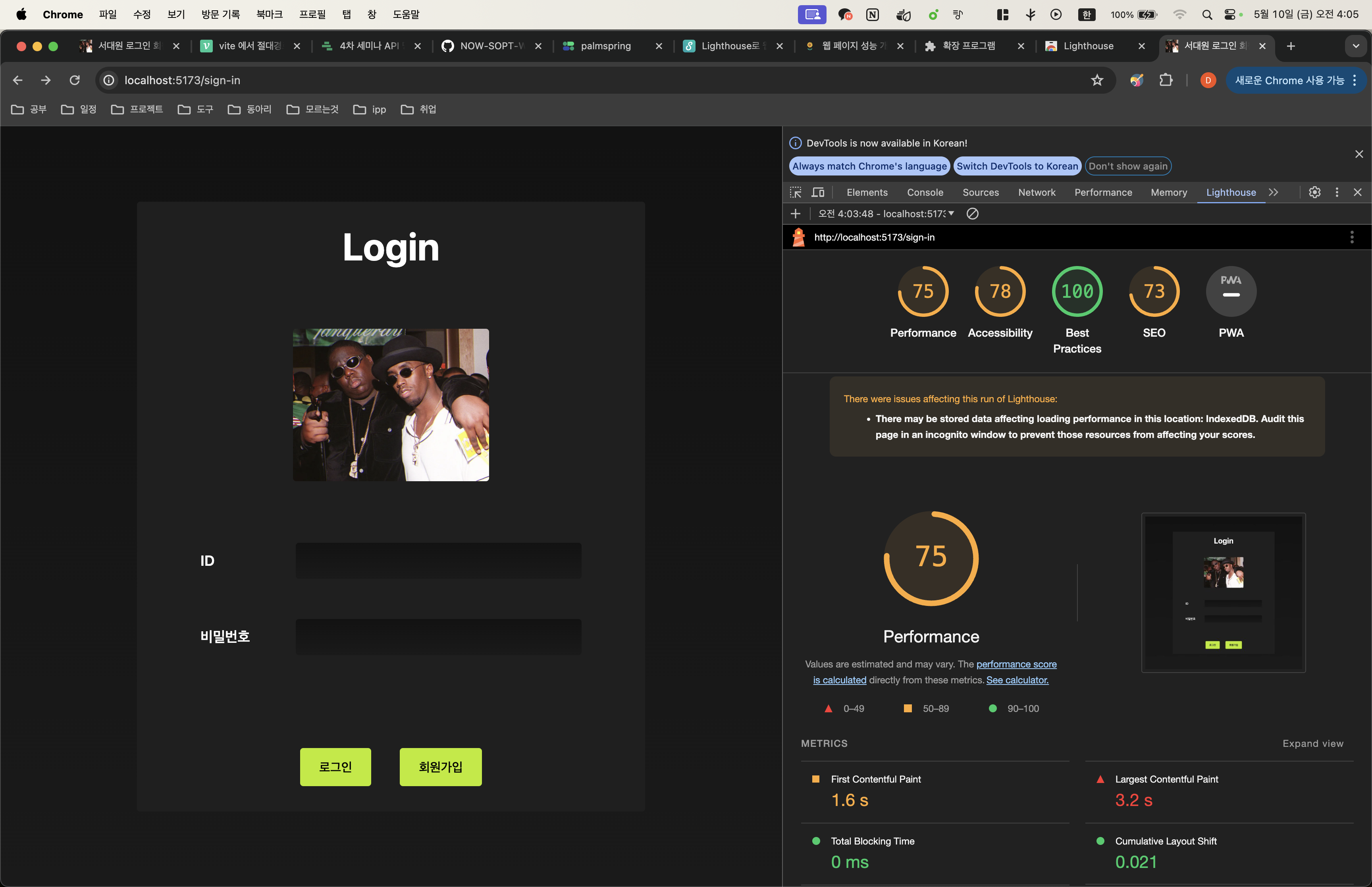This screenshot has width=1372, height=887.
Task: Click Switch DevTools to Korean button
Action: click(1017, 166)
